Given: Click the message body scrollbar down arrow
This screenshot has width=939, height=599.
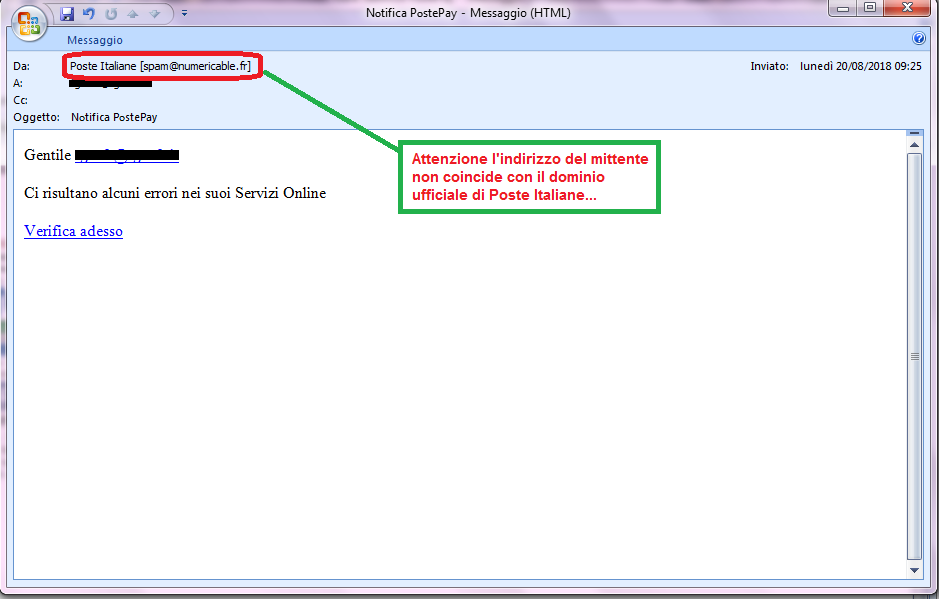Looking at the screenshot, I should 914,570.
